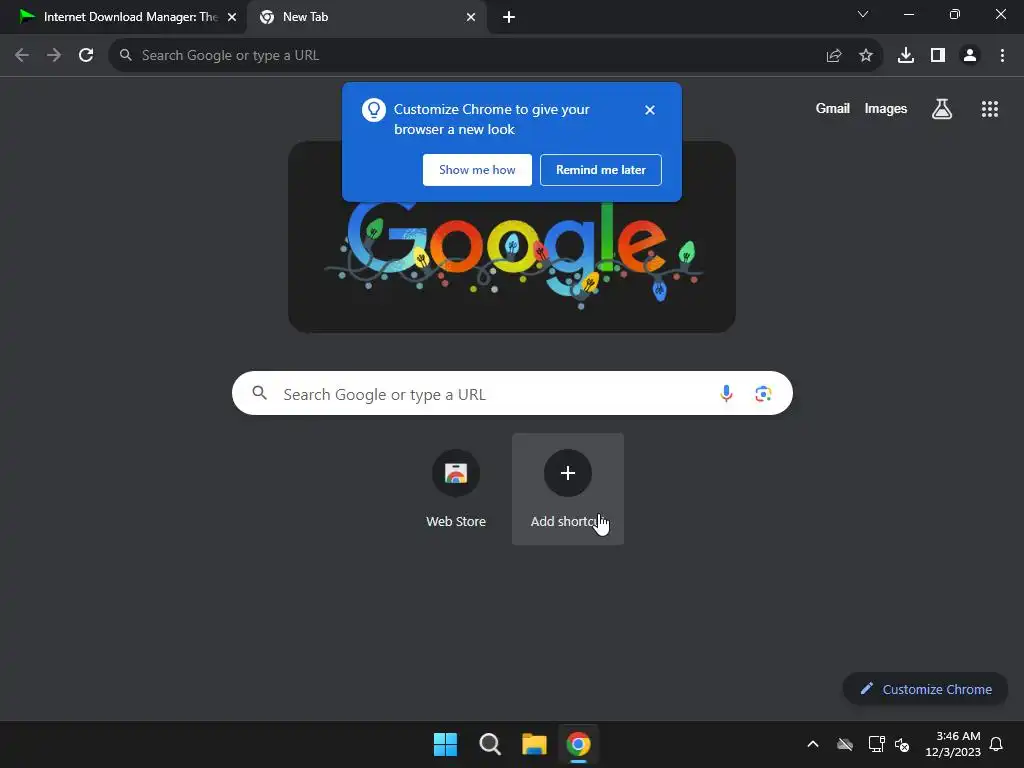This screenshot has height=768, width=1024.
Task: Go back using the back arrow
Action: [x=22, y=56]
